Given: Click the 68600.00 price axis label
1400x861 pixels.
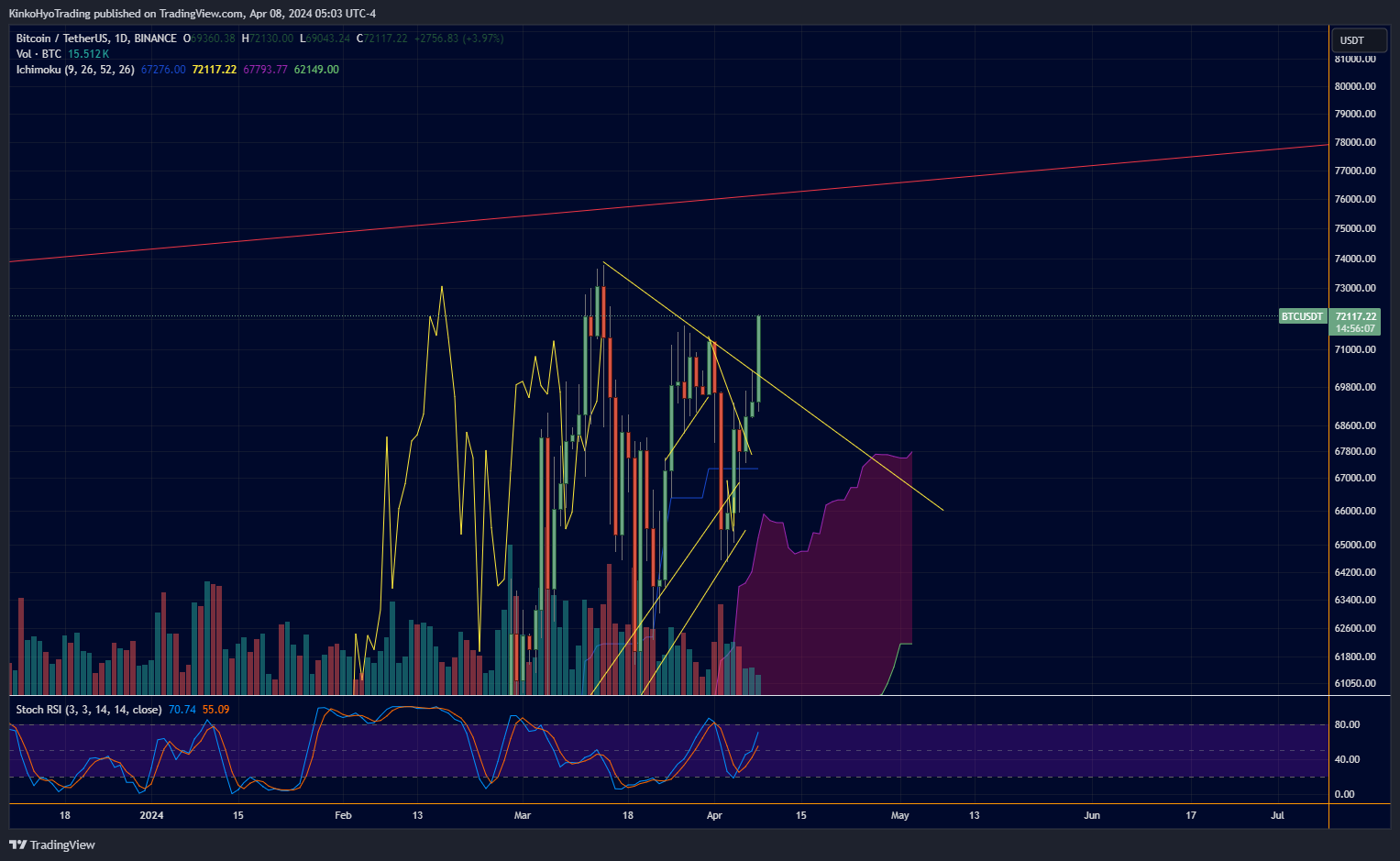Looking at the screenshot, I should coord(1355,425).
